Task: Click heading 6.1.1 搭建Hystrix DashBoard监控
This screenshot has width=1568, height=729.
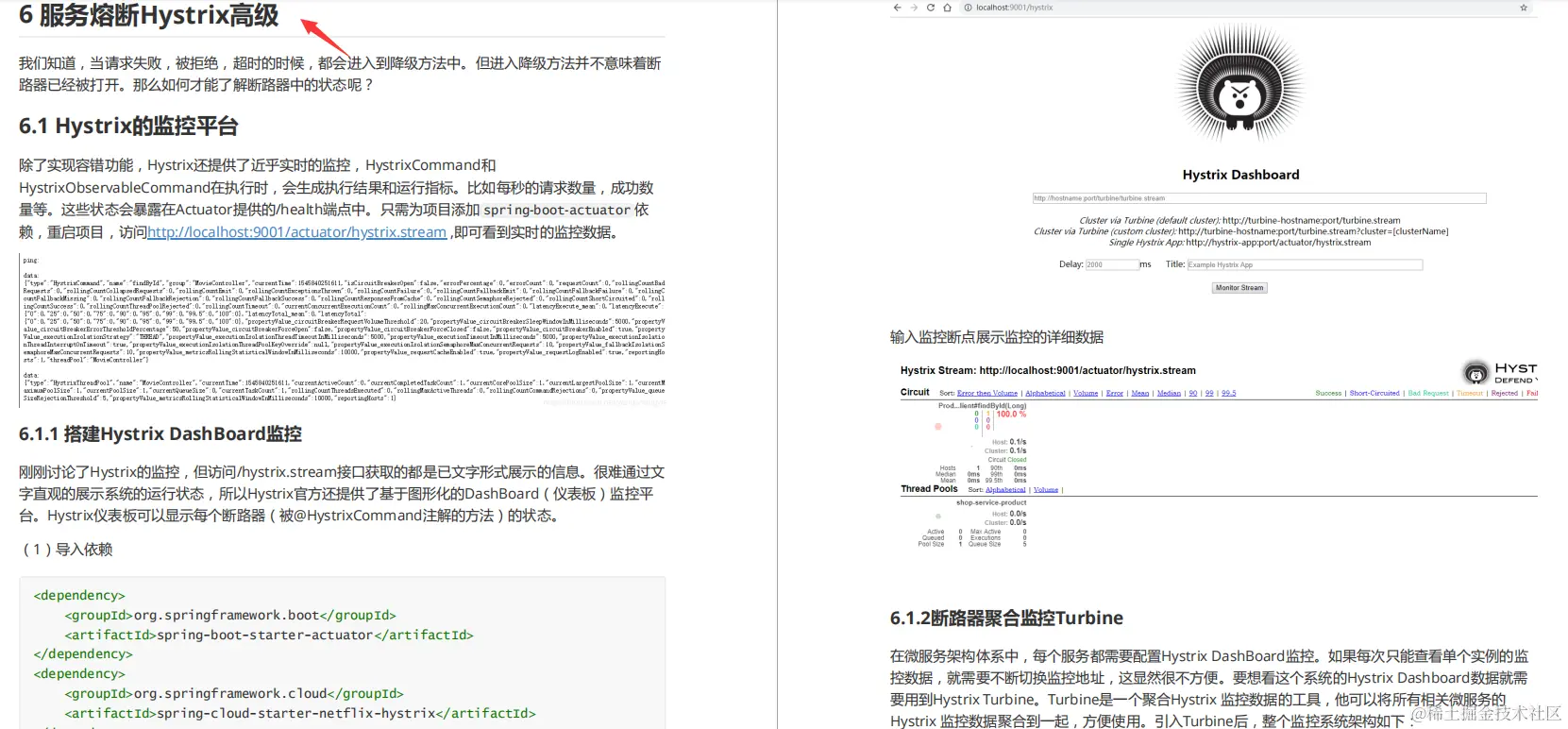Action: (160, 433)
